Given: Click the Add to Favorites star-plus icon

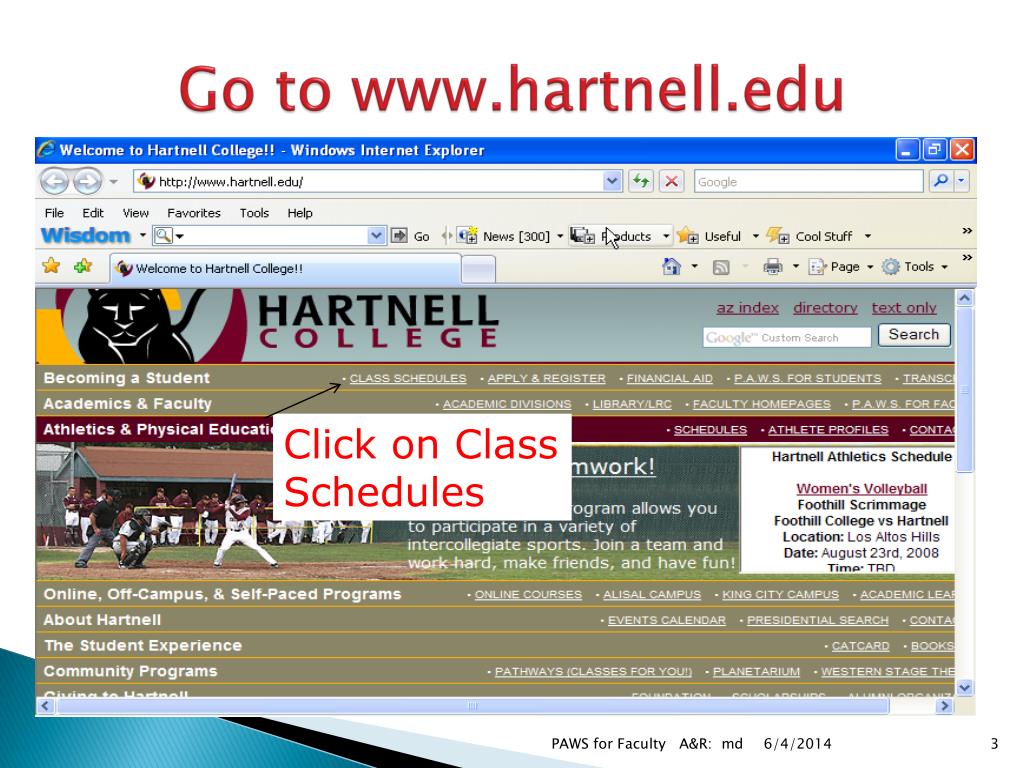Looking at the screenshot, I should point(83,266).
